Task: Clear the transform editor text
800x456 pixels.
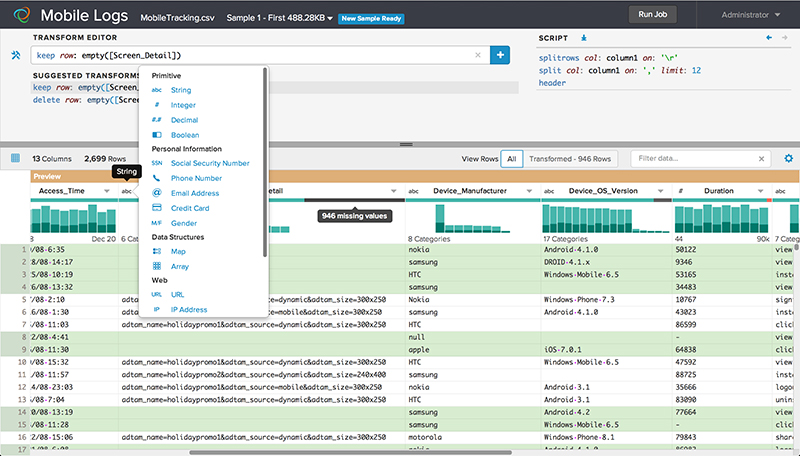Action: 478,55
